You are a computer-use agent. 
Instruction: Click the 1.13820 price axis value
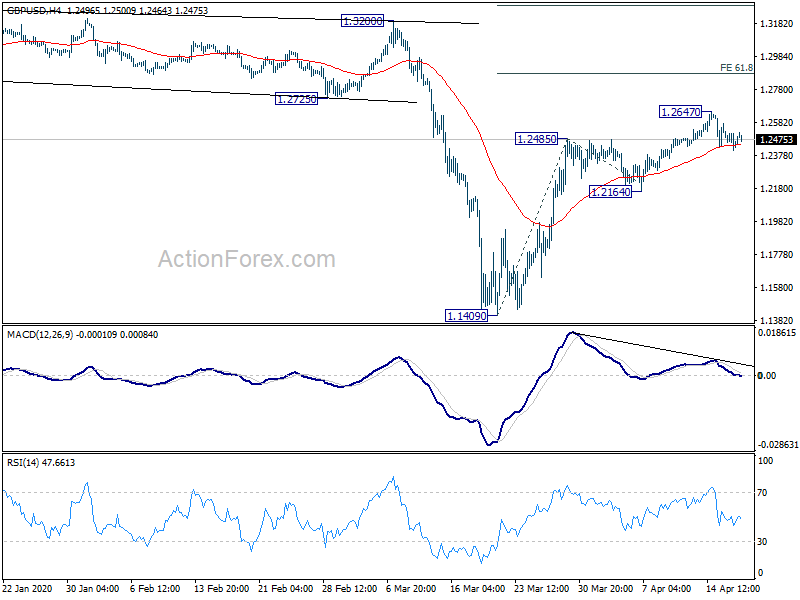(x=777, y=321)
